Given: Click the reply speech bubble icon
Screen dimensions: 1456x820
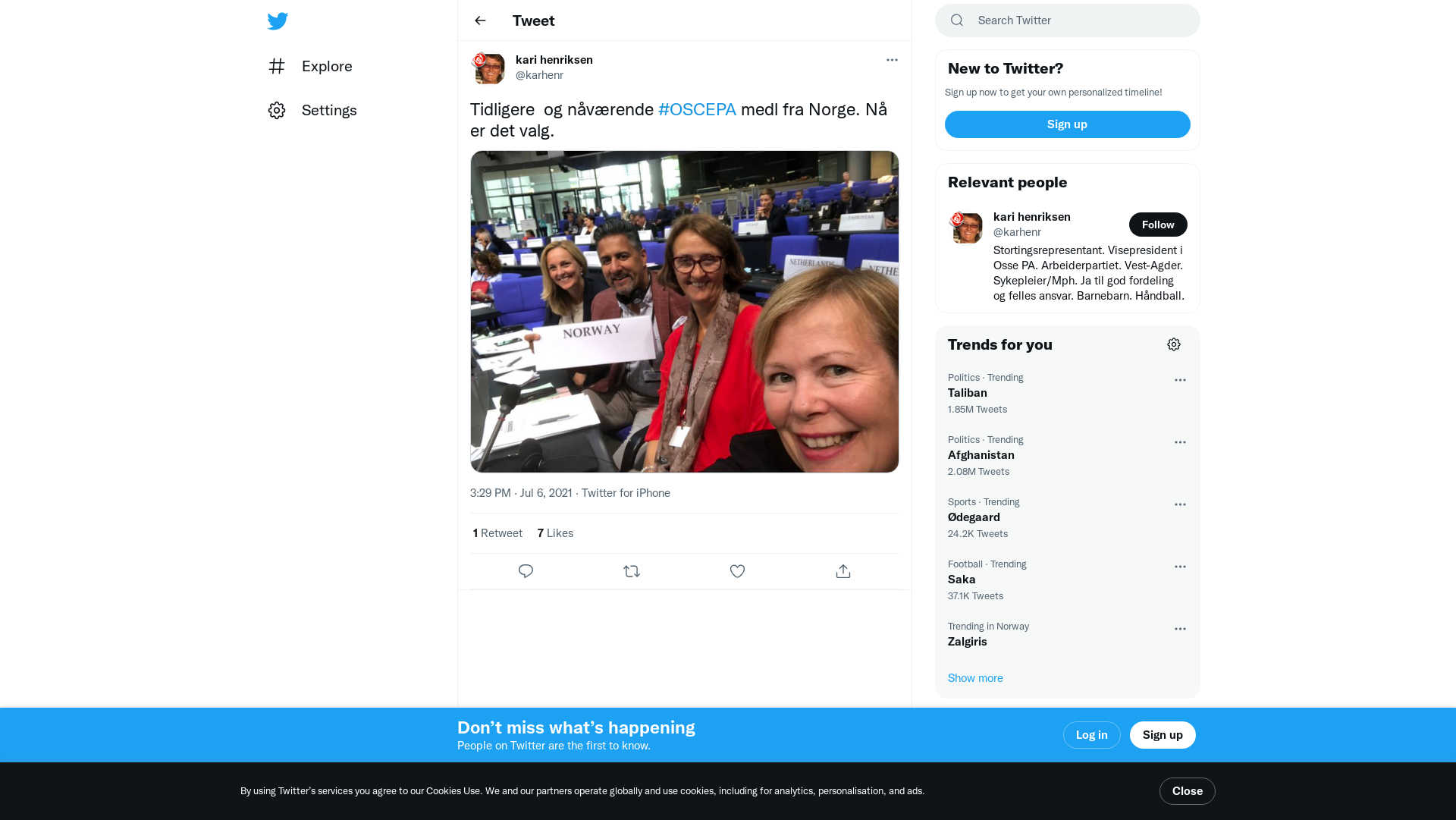Looking at the screenshot, I should (x=526, y=571).
